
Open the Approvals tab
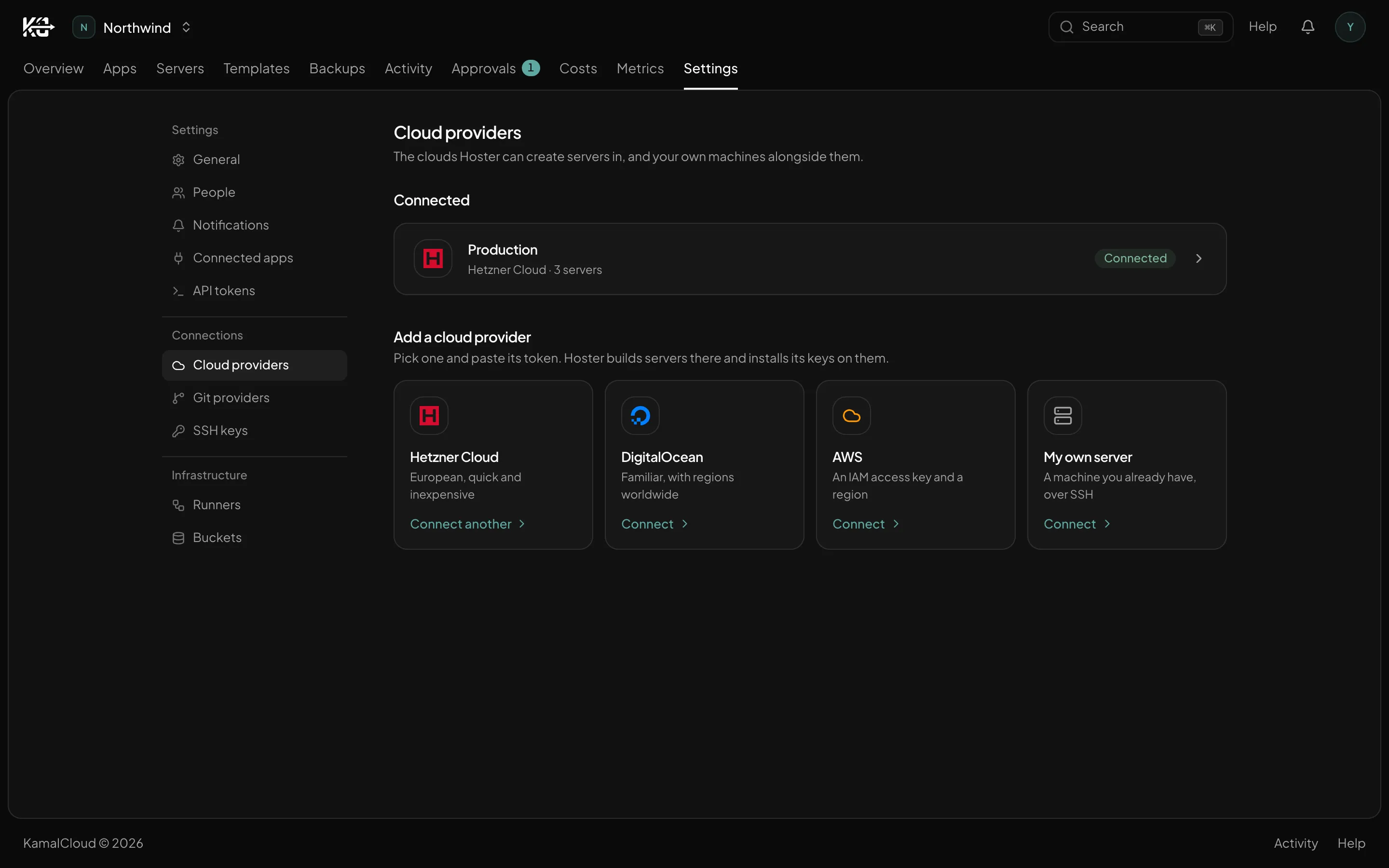[x=495, y=68]
